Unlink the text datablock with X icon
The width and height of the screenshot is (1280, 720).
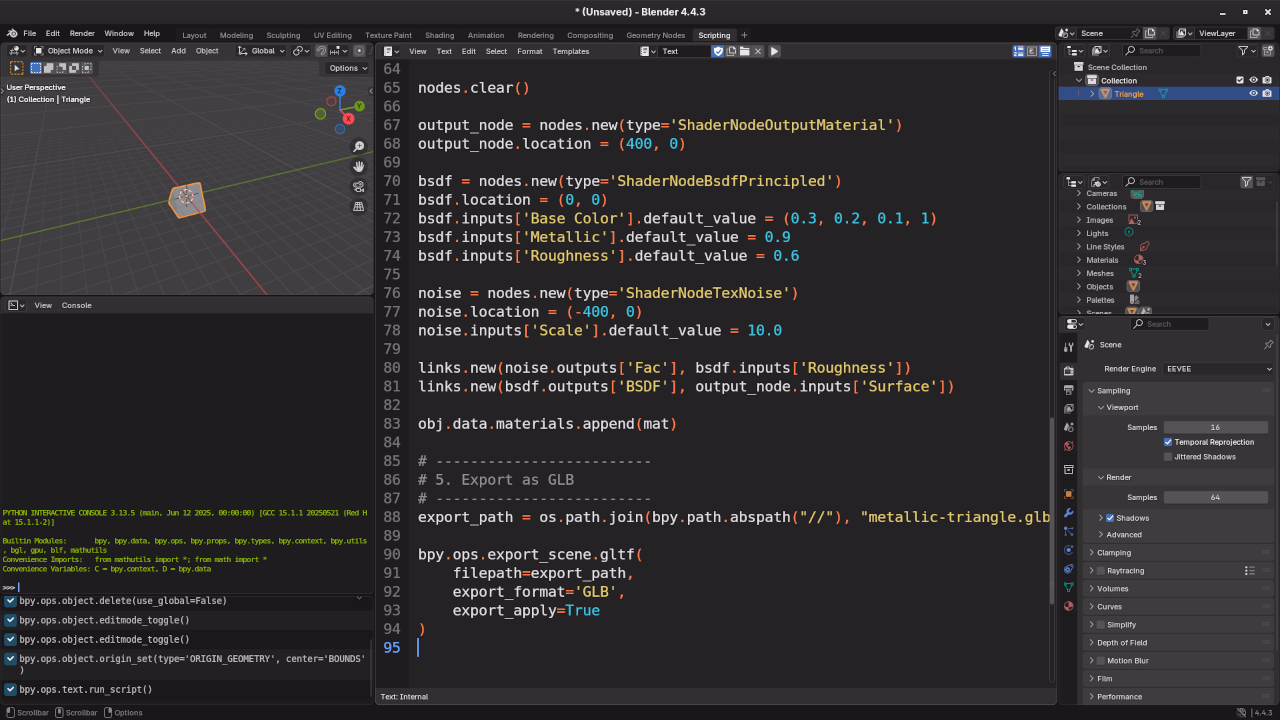[758, 51]
